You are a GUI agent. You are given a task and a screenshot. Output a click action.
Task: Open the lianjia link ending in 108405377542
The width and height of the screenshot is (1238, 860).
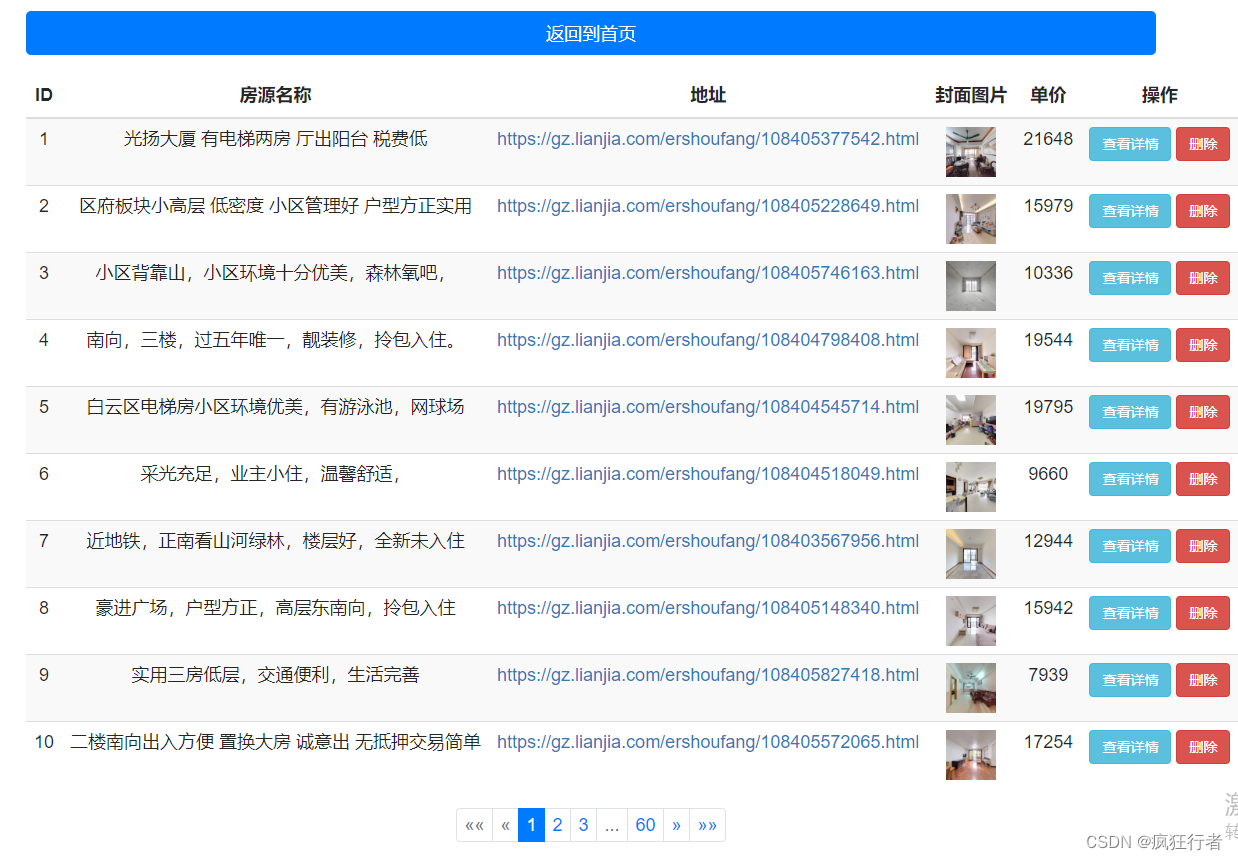[x=708, y=139]
